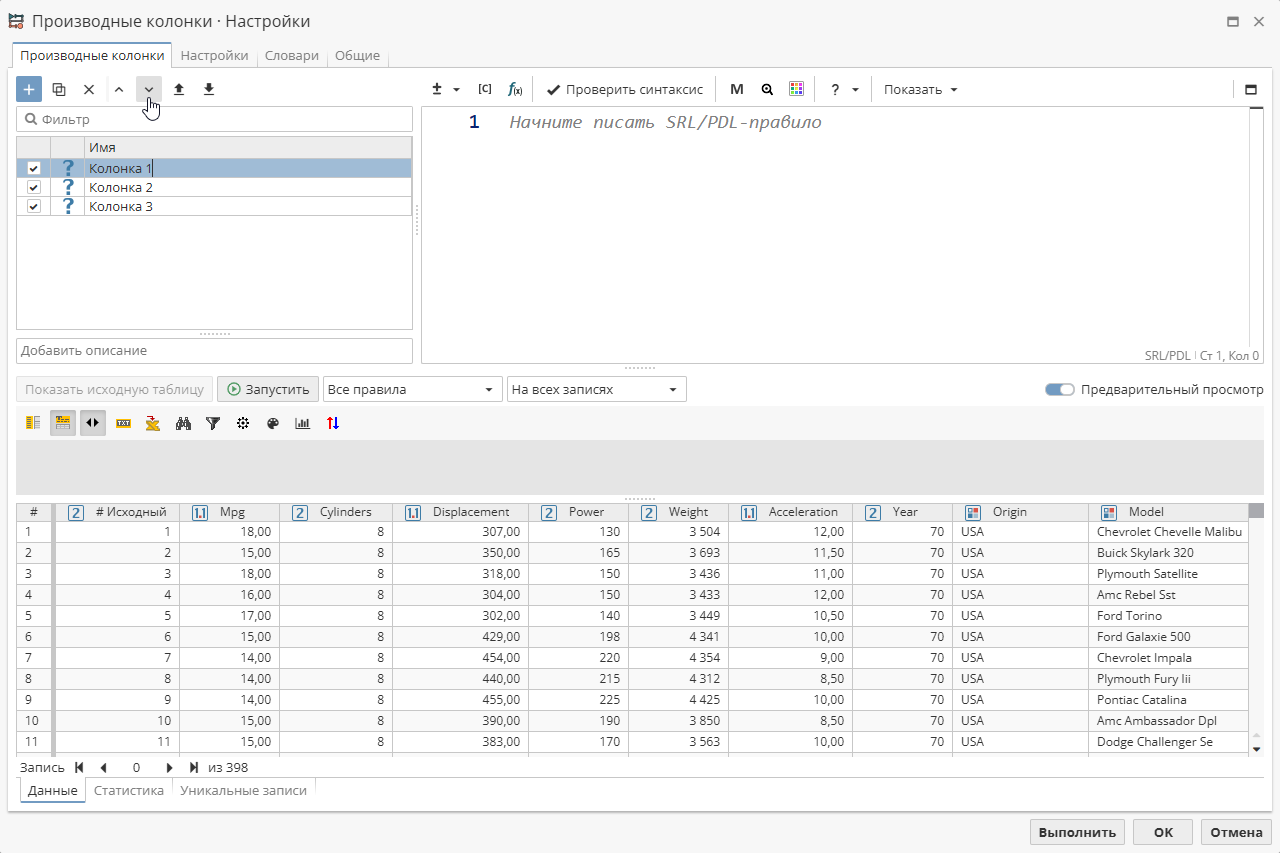The image size is (1280, 853).
Task: Uncheck the Колонка 1 checkbox
Action: (34, 169)
